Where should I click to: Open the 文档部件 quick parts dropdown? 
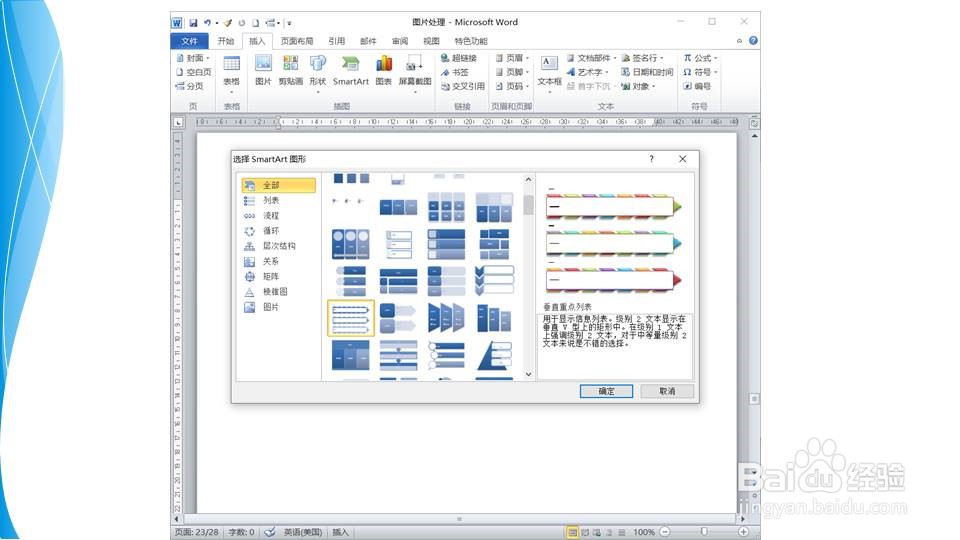tap(591, 58)
